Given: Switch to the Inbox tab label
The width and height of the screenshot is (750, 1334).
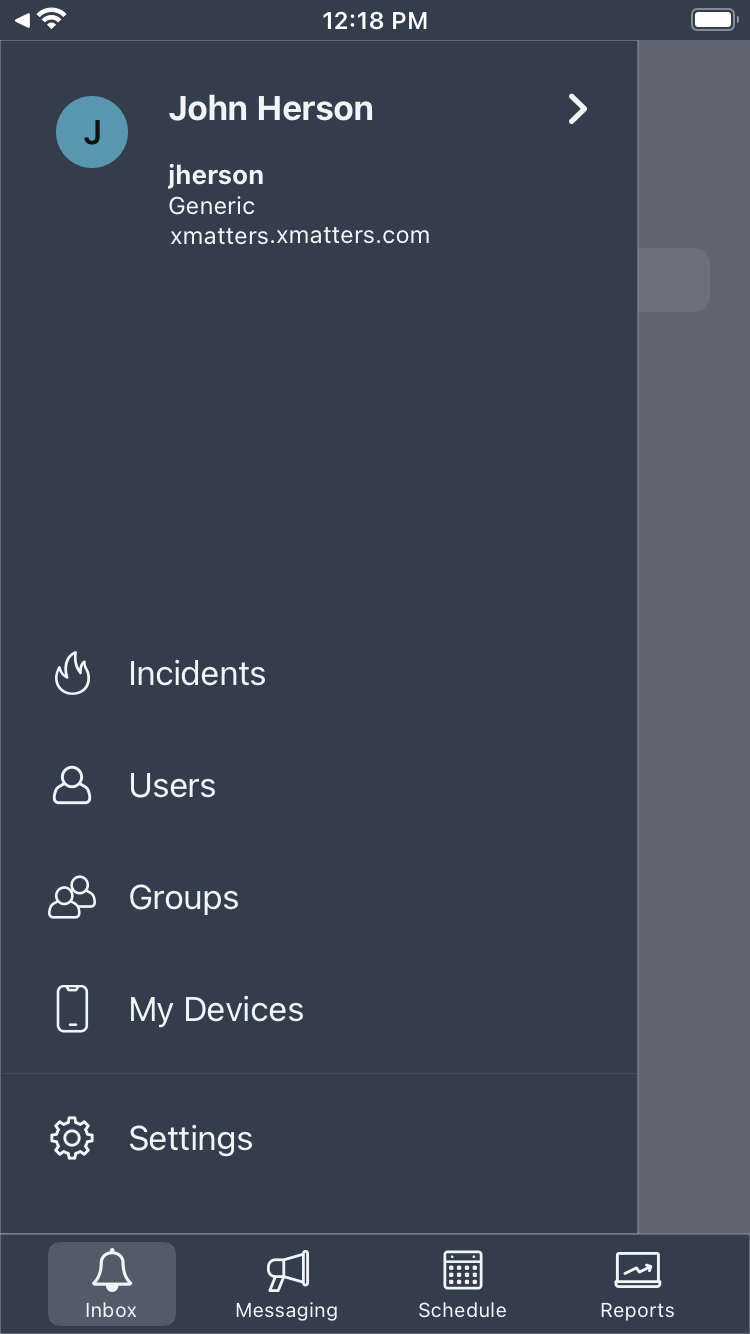Looking at the screenshot, I should (111, 1310).
